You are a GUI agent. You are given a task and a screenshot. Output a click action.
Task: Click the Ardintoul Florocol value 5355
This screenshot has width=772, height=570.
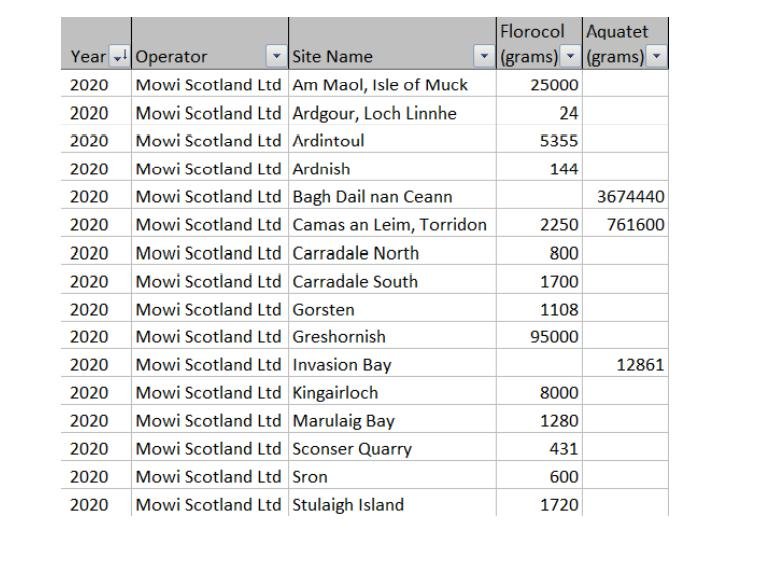558,141
